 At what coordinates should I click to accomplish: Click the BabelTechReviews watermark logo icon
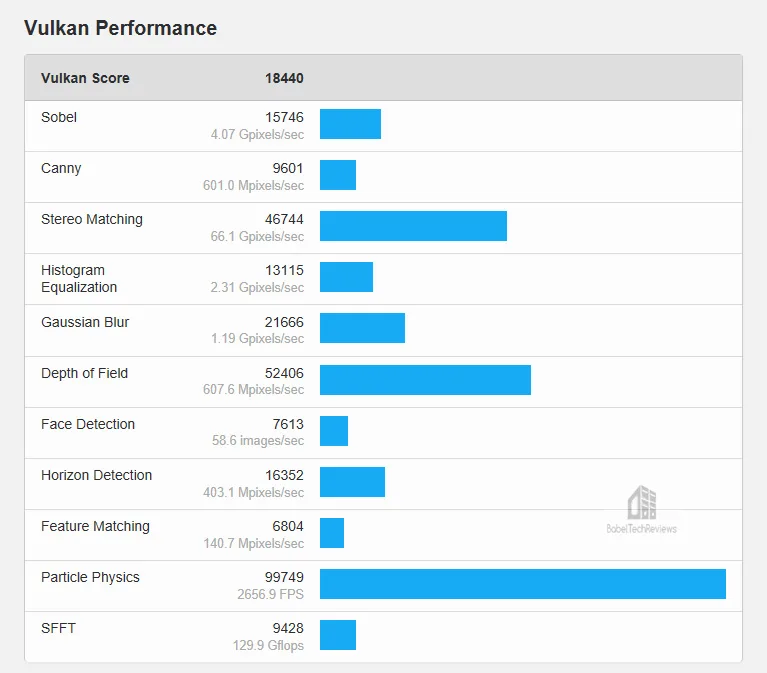tap(642, 502)
